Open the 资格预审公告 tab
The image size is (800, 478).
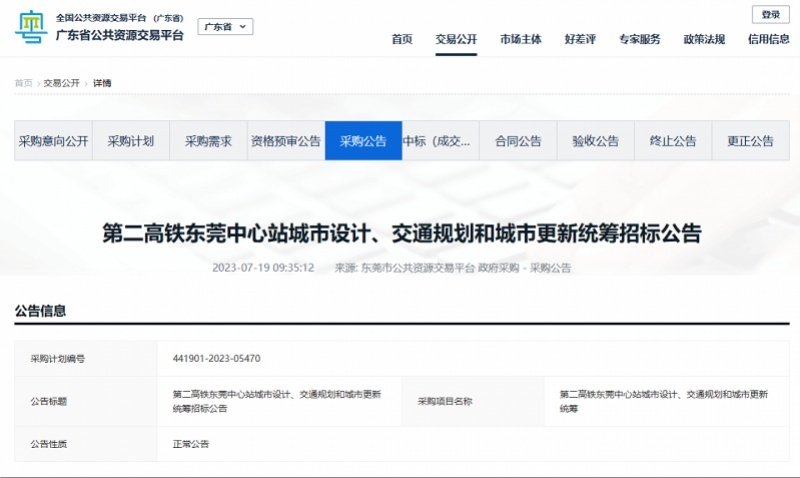pos(286,141)
